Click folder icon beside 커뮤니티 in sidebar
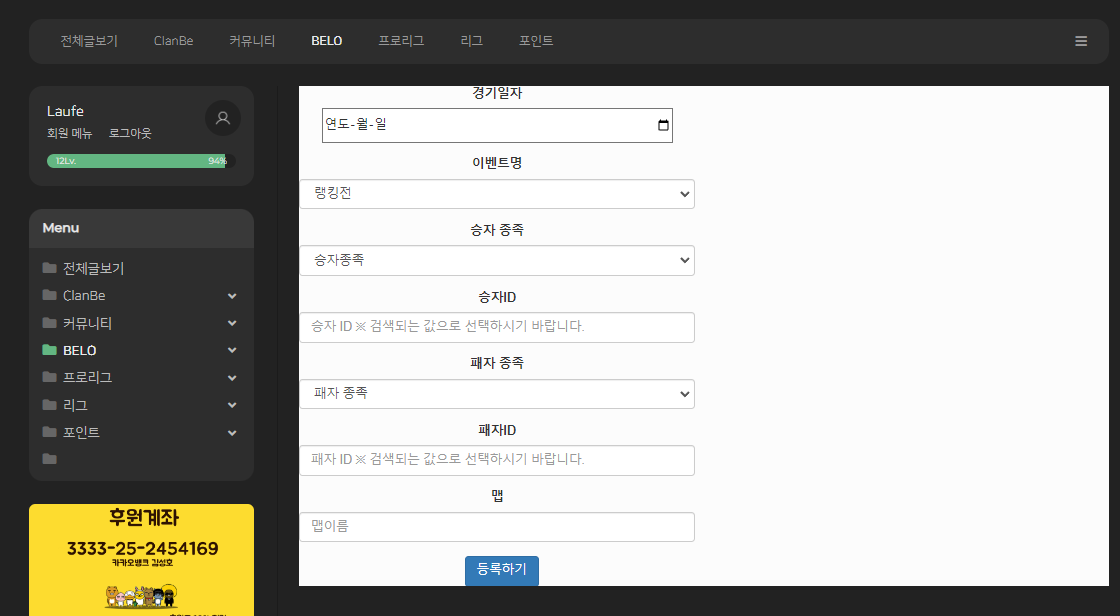The image size is (1120, 616). coord(49,323)
